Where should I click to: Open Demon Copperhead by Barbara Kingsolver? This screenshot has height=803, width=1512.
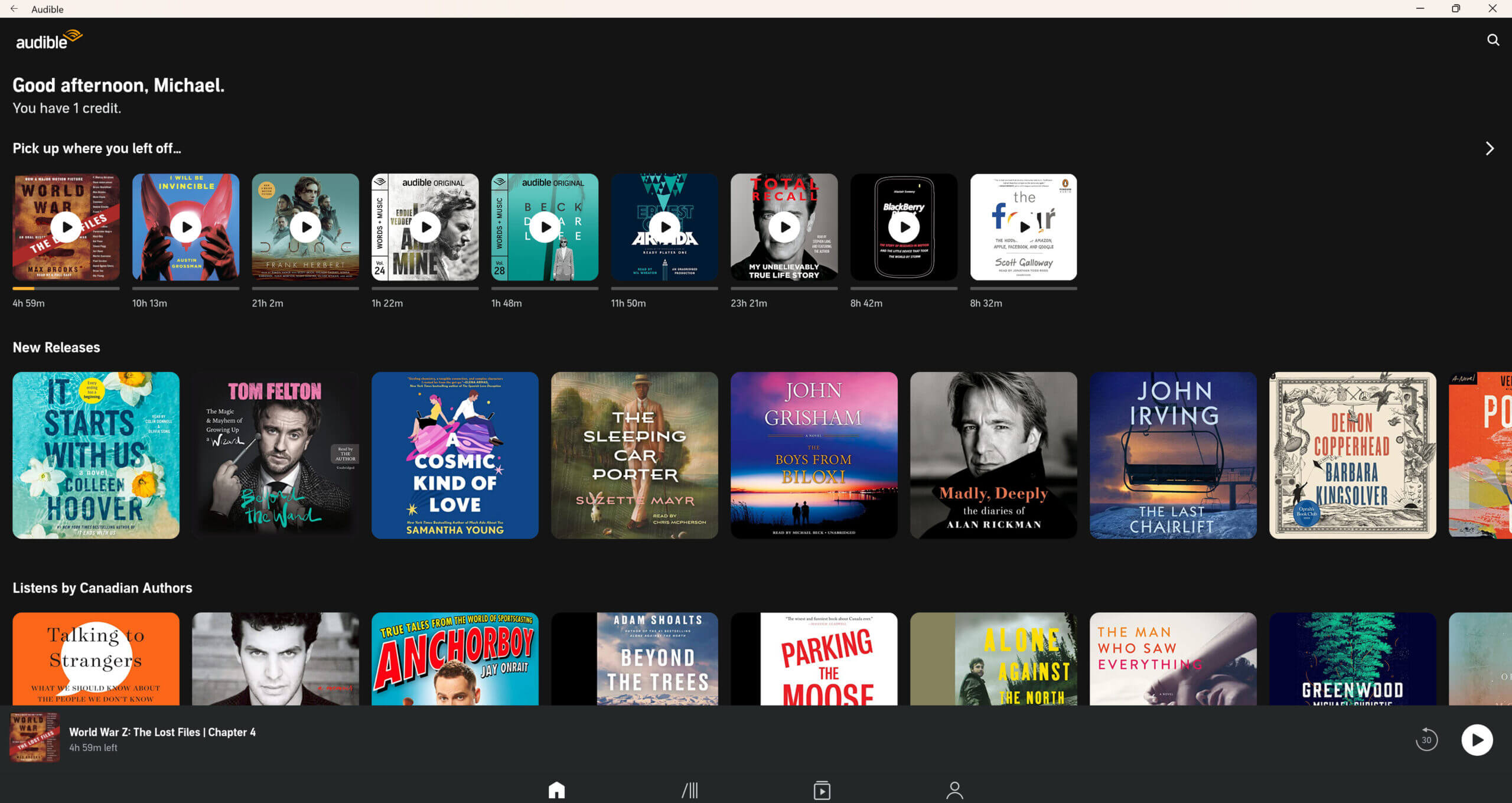coord(1353,455)
